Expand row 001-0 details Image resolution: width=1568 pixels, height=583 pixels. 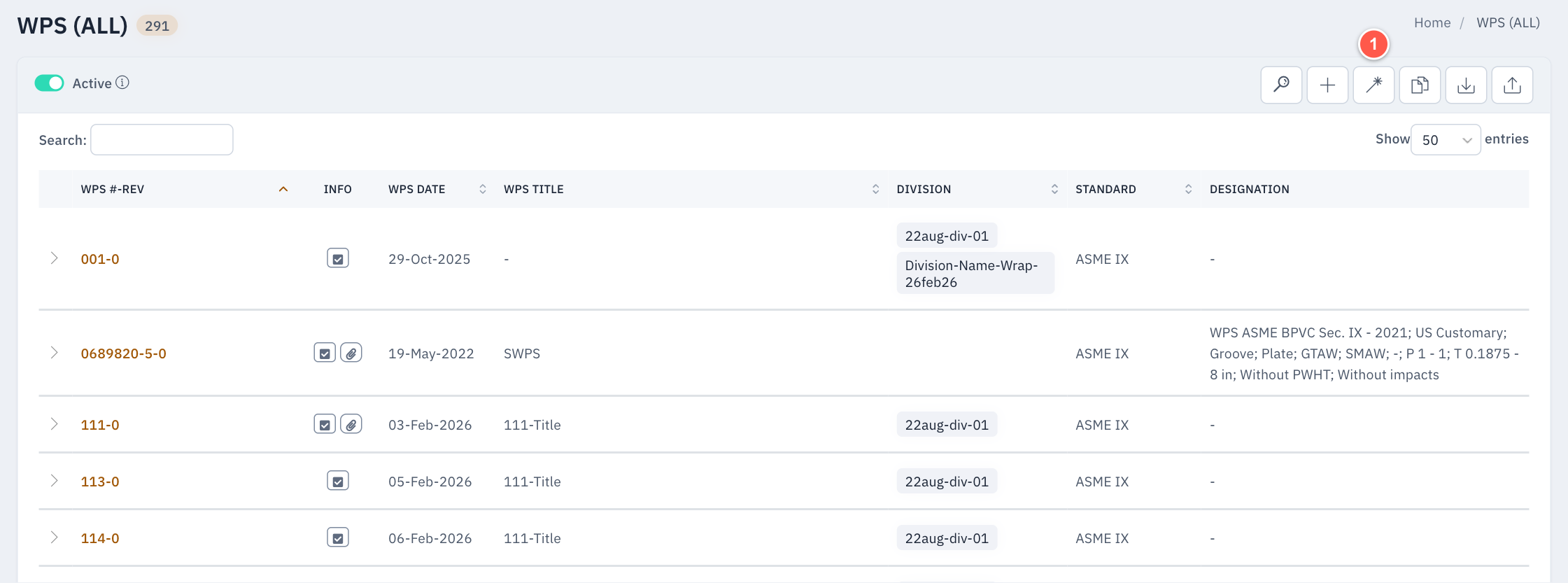coord(54,258)
